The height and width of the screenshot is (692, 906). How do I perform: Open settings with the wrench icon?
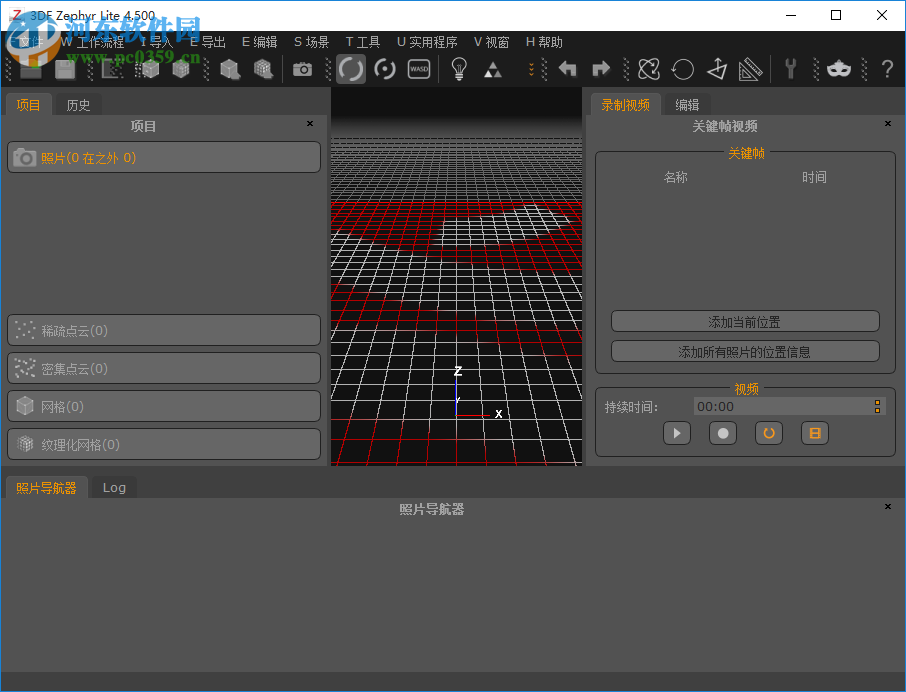pos(790,69)
